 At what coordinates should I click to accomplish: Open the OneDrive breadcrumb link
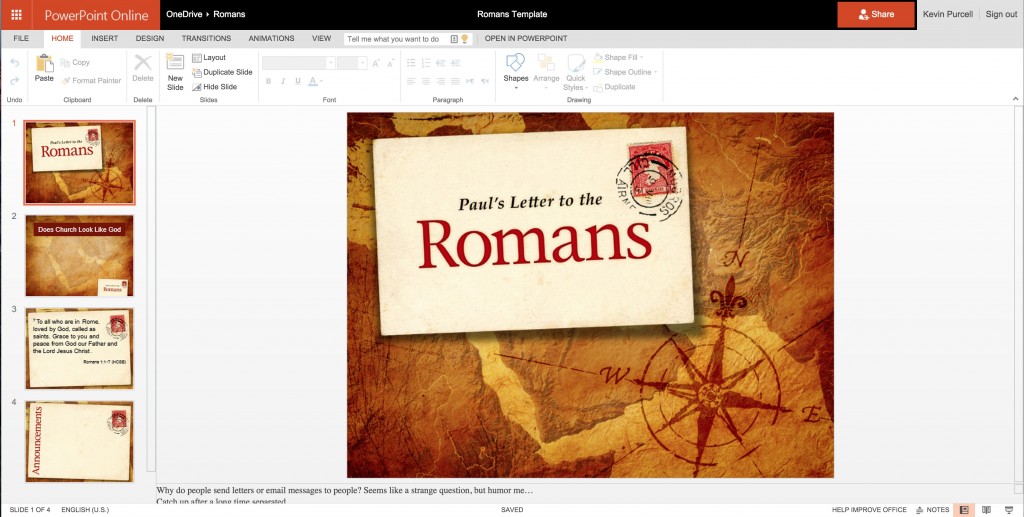184,14
